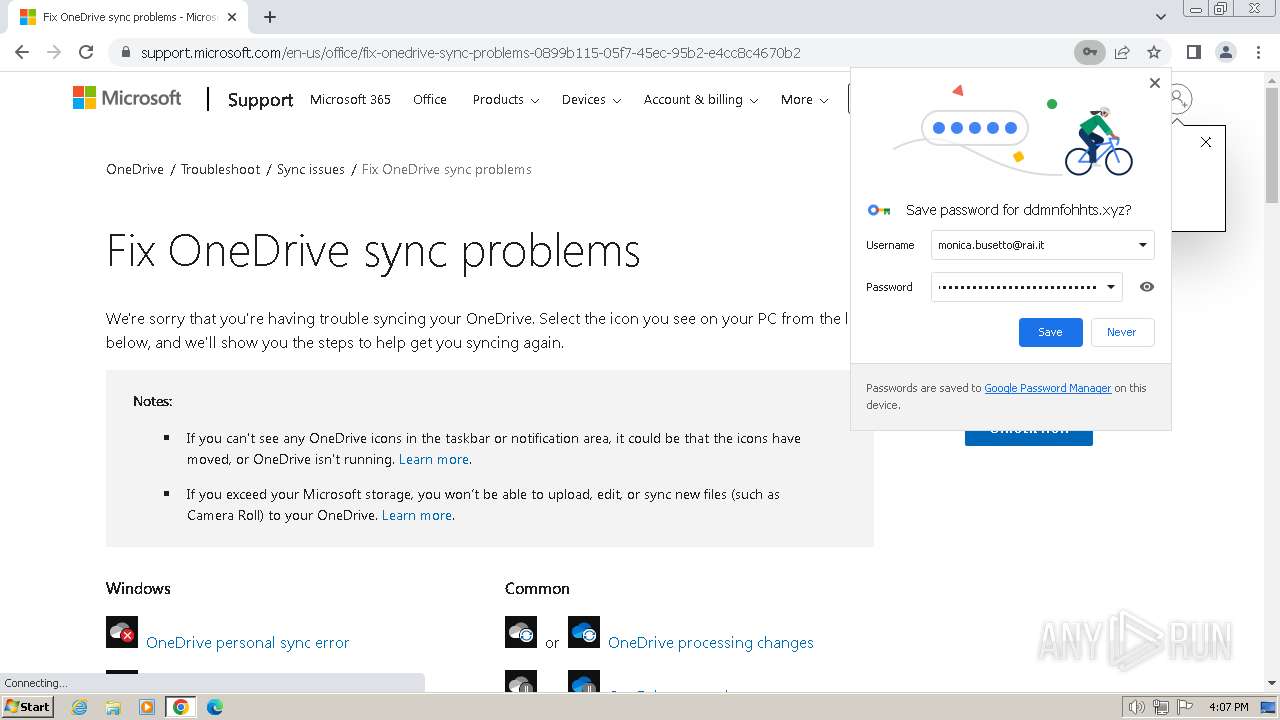Close the sign-in callout behind popup
1280x720 pixels.
point(1206,142)
